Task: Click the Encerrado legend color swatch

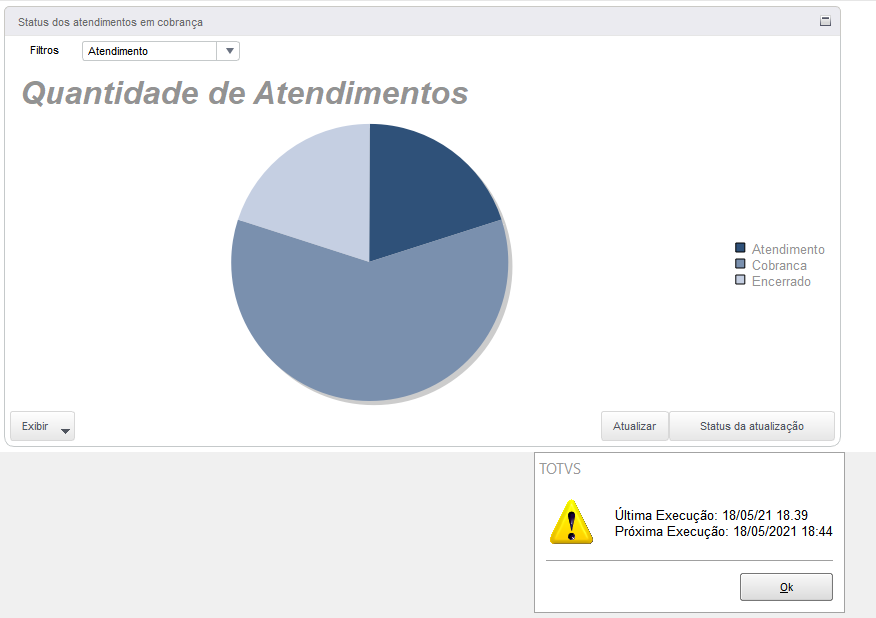Action: pyautogui.click(x=740, y=280)
